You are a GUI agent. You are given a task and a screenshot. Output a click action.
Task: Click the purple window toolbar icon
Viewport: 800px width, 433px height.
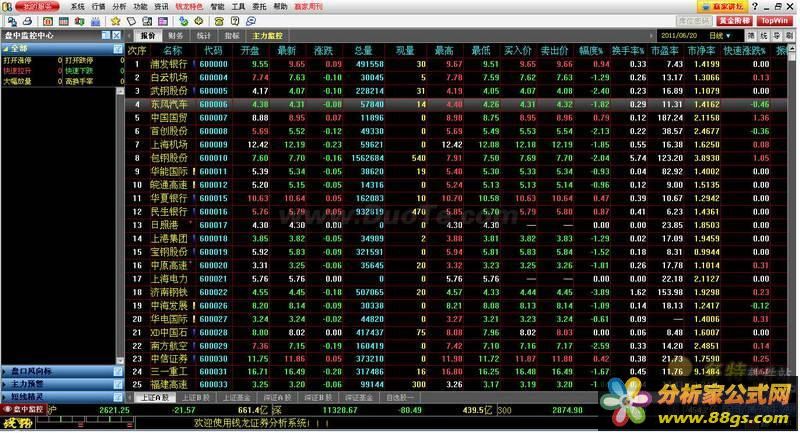click(163, 21)
